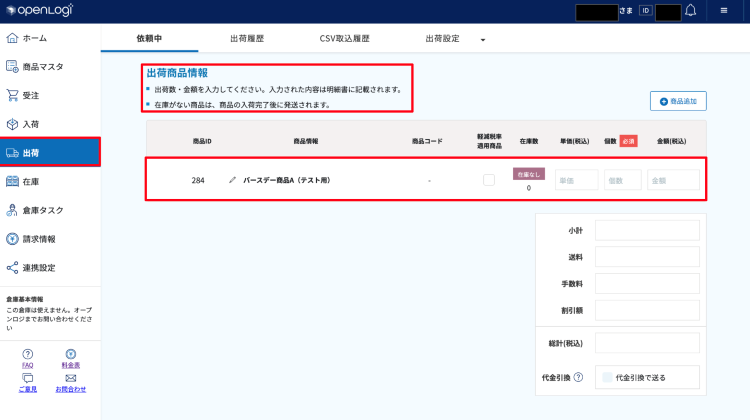Click the ご意見 speech bubble icon
Image resolution: width=750 pixels, height=420 pixels.
click(x=28, y=378)
